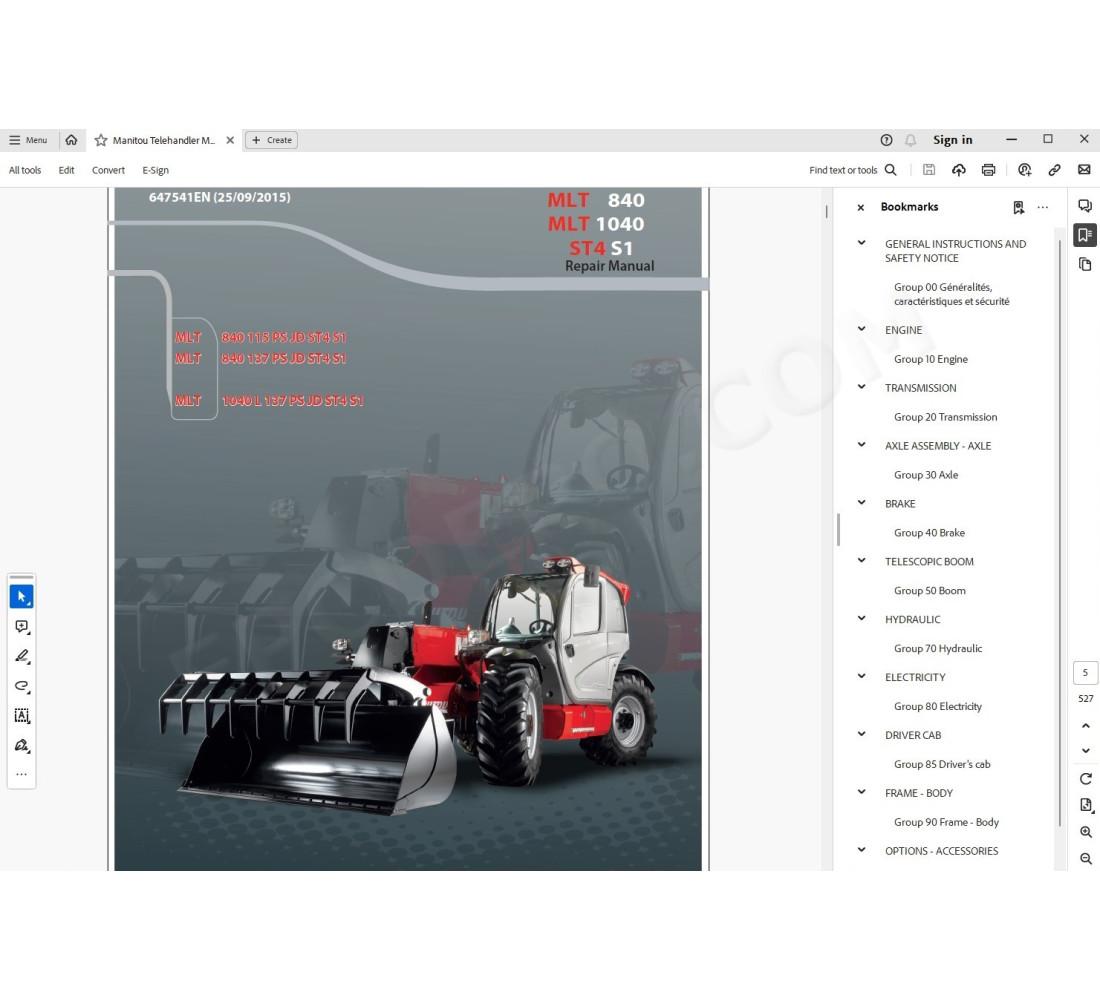Click the Print icon
This screenshot has height=1000, width=1100.
pyautogui.click(x=988, y=170)
